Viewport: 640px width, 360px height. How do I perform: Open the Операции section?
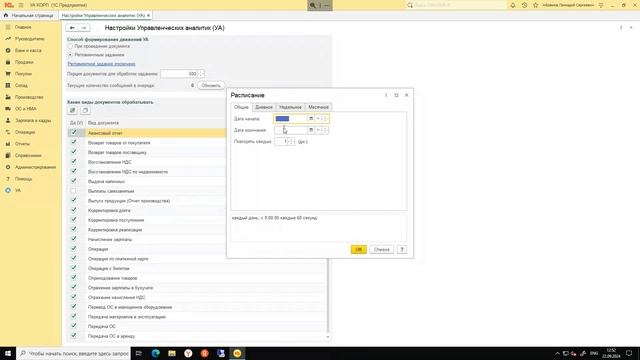click(25, 132)
